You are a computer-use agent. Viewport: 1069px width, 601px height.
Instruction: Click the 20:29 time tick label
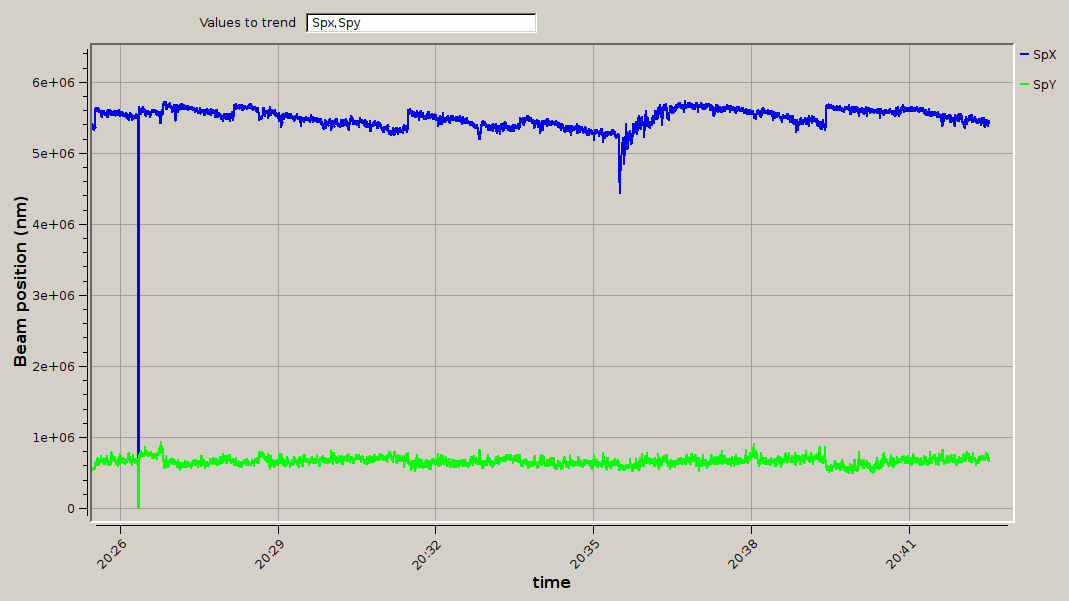coord(268,549)
